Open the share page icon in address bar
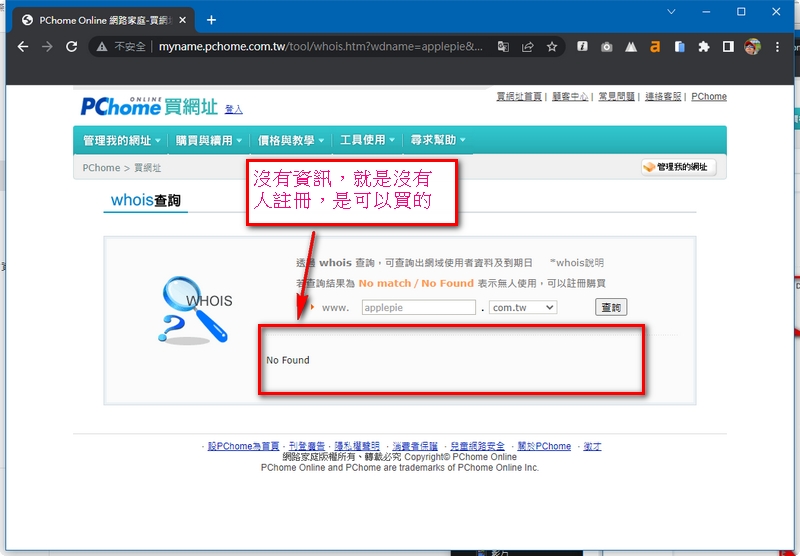 (527, 47)
